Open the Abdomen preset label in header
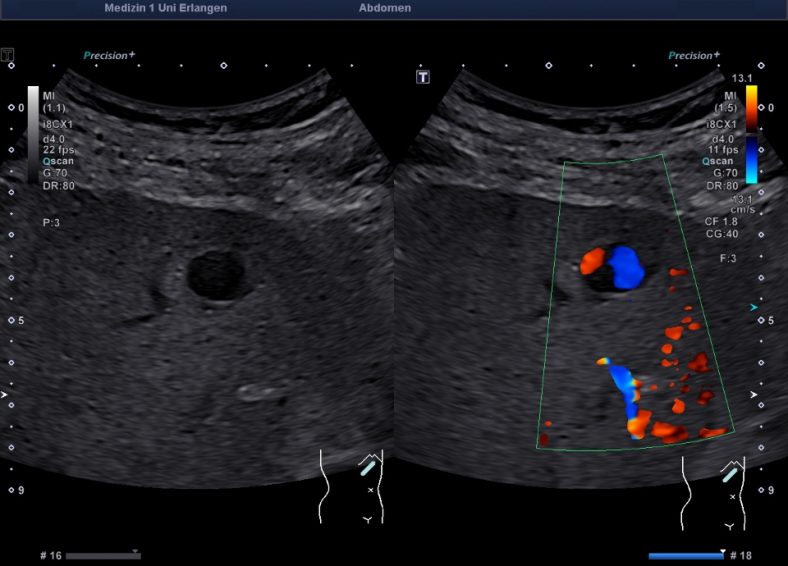The image size is (788, 566). [x=384, y=8]
